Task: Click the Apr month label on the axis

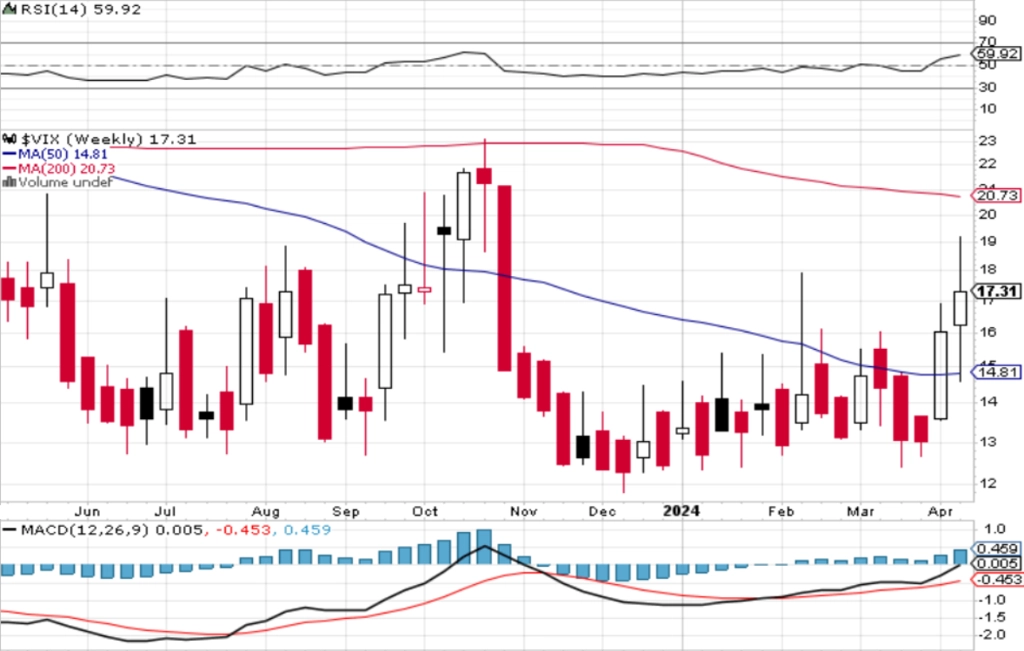Action: pos(940,511)
